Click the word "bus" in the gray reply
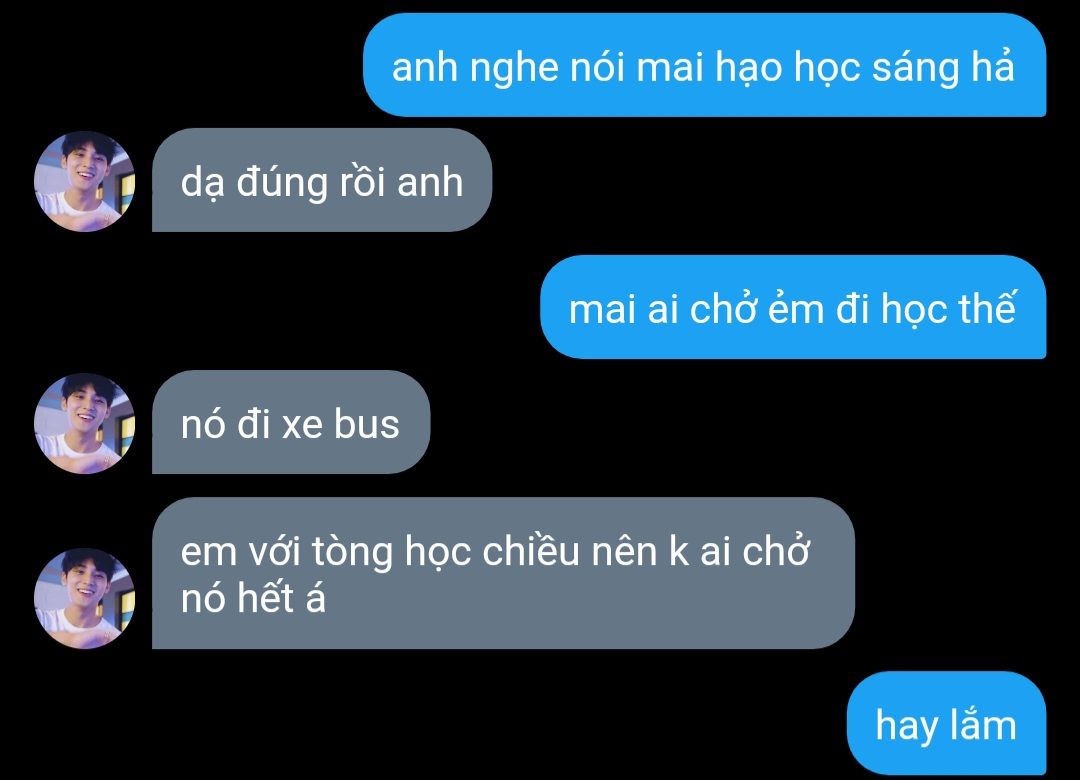Image resolution: width=1080 pixels, height=780 pixels. coord(366,424)
